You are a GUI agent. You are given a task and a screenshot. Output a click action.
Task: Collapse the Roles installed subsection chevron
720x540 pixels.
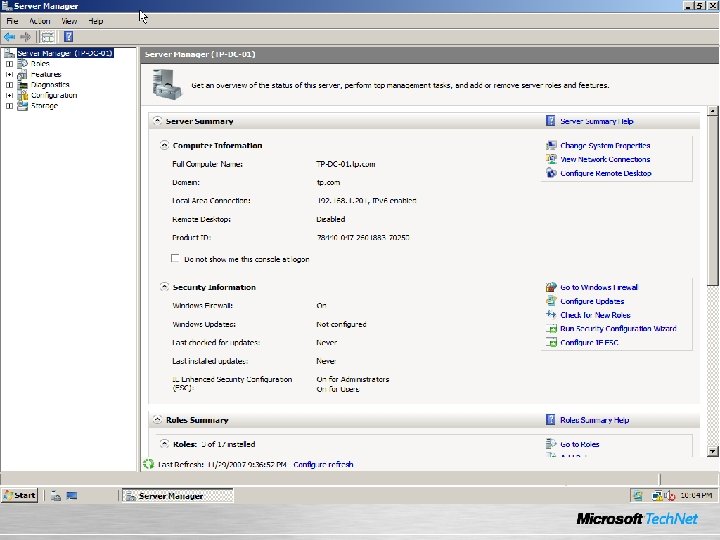click(164, 444)
